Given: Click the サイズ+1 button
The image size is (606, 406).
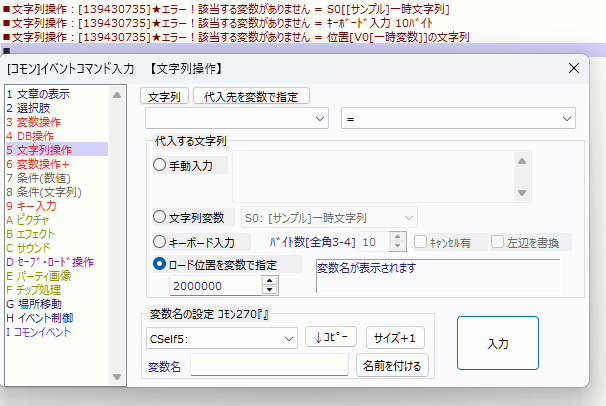Looking at the screenshot, I should (x=396, y=338).
